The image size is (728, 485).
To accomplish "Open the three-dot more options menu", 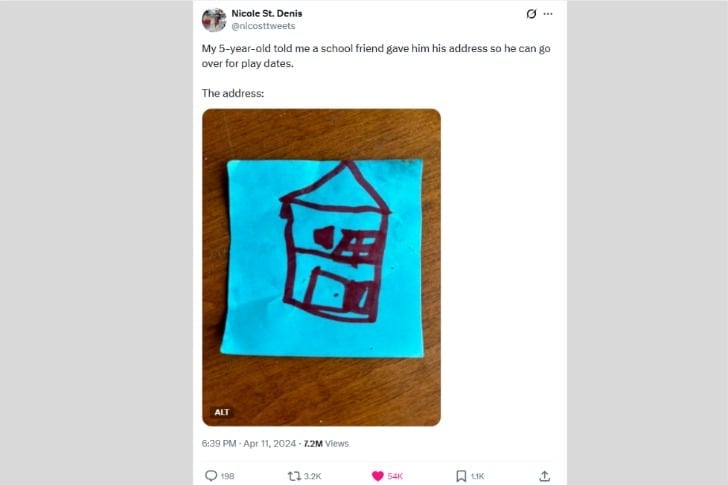I will coord(548,14).
